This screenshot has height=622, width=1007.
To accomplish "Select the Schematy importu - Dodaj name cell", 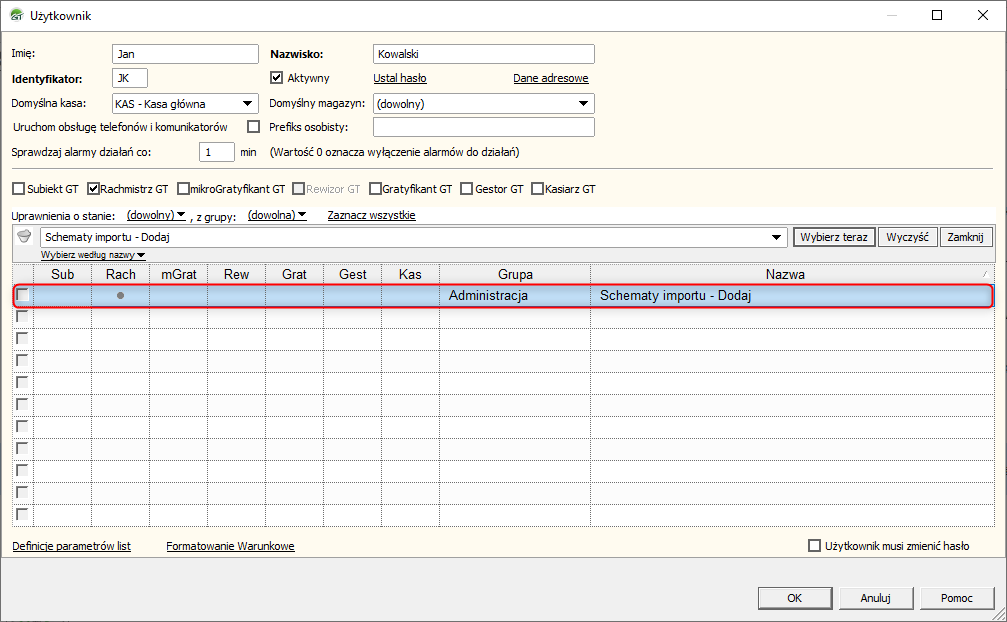I will pyautogui.click(x=791, y=295).
